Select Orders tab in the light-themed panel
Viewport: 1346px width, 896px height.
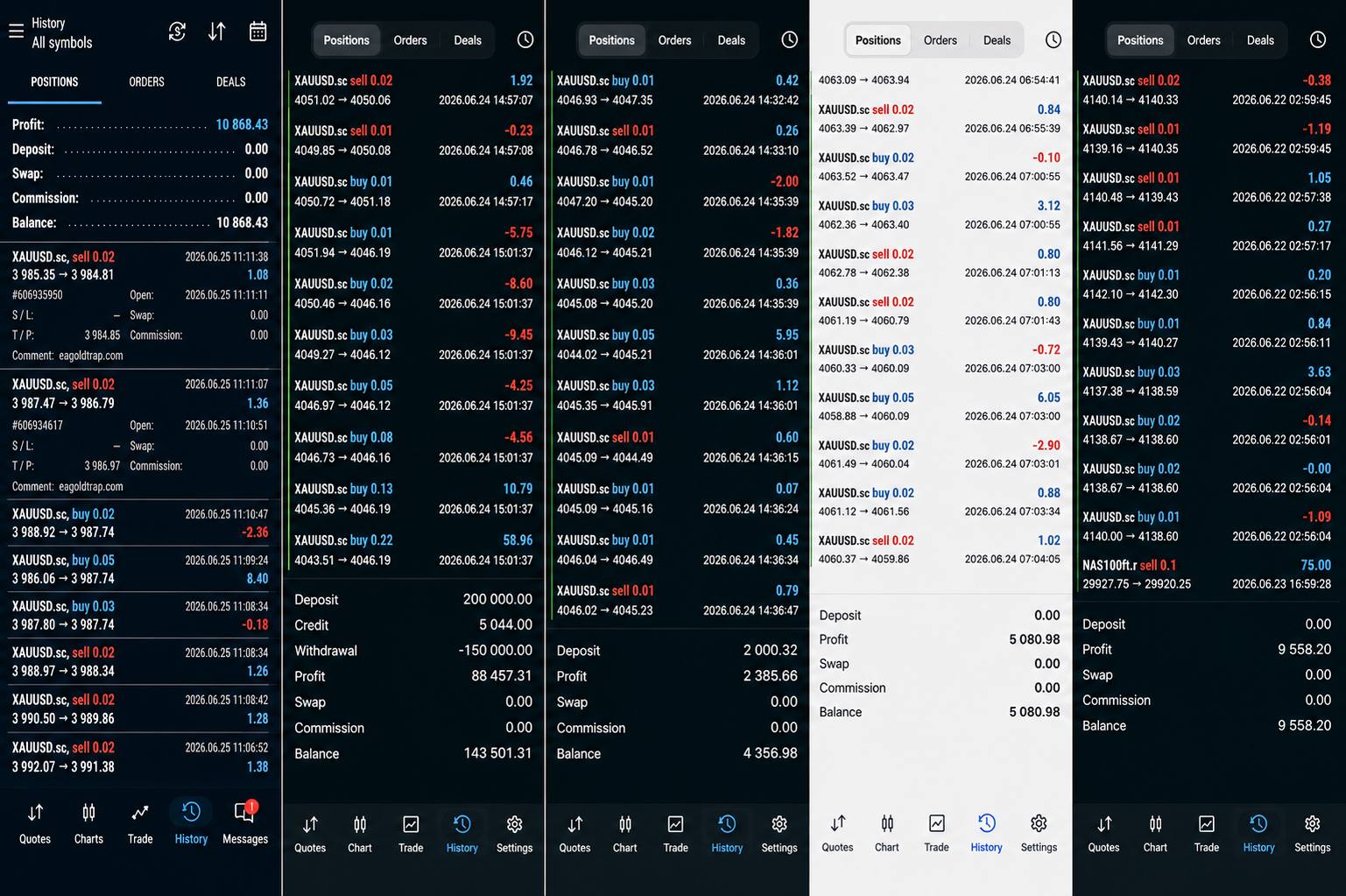click(940, 40)
